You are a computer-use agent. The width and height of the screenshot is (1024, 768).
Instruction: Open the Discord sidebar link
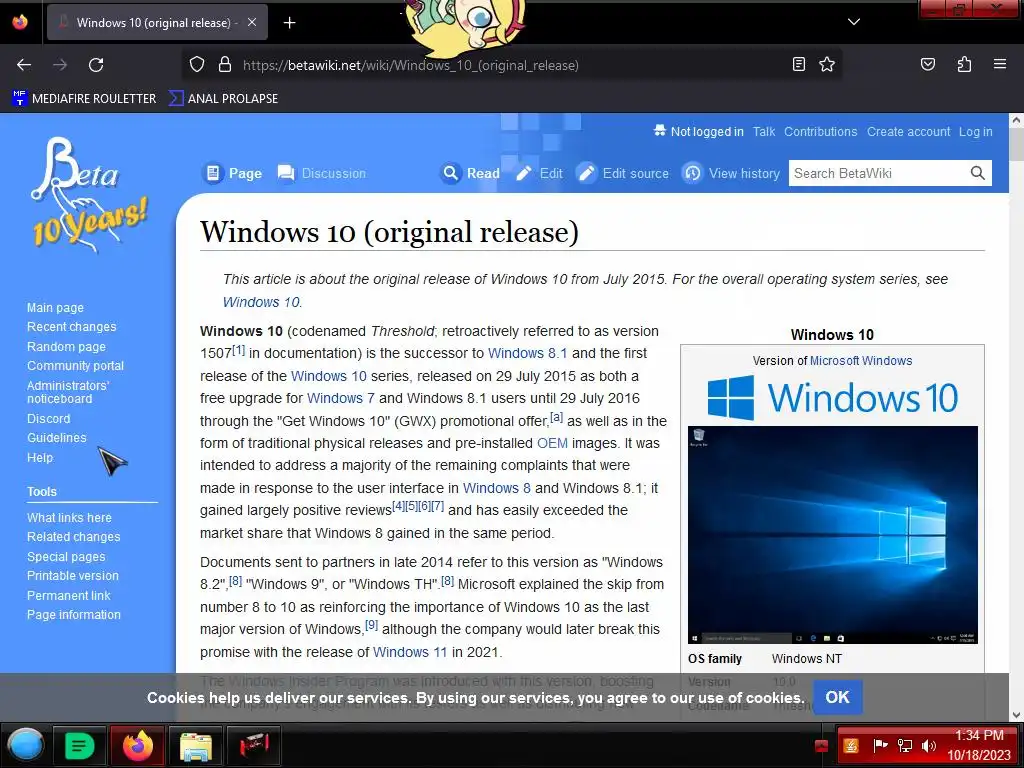(48, 419)
